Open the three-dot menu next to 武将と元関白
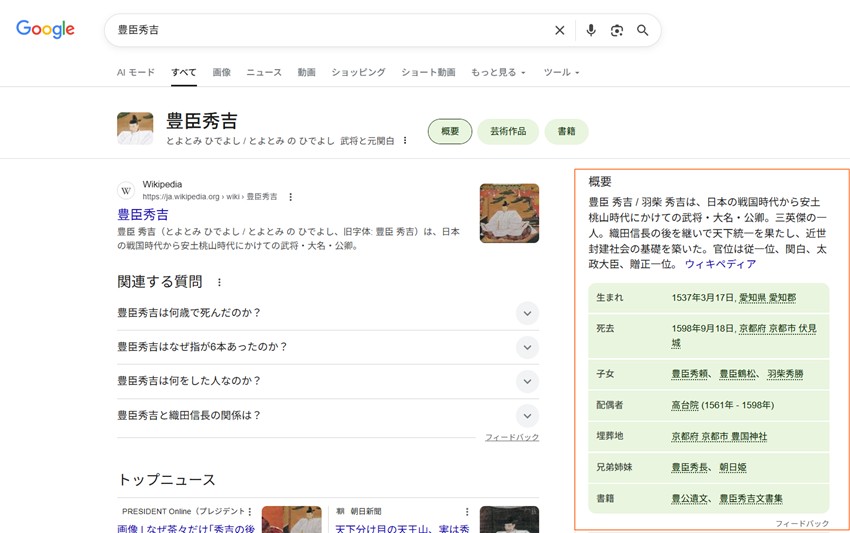Viewport: 850px width, 533px height. 405,140
